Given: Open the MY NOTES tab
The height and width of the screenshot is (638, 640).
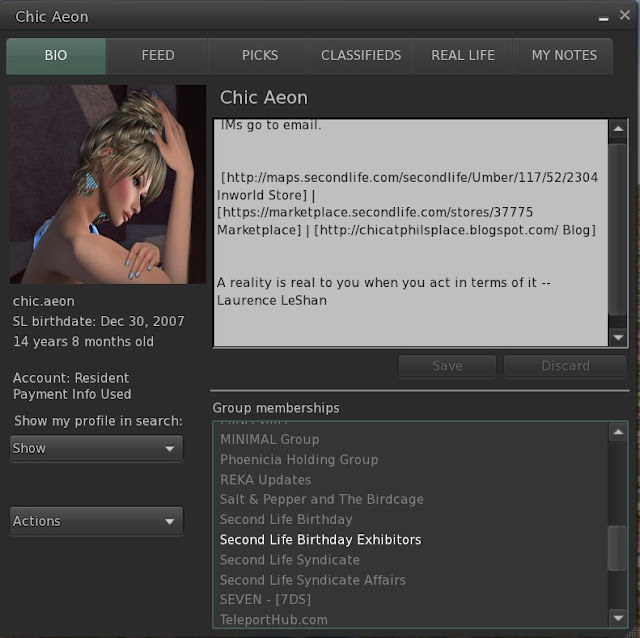Looking at the screenshot, I should click(564, 56).
